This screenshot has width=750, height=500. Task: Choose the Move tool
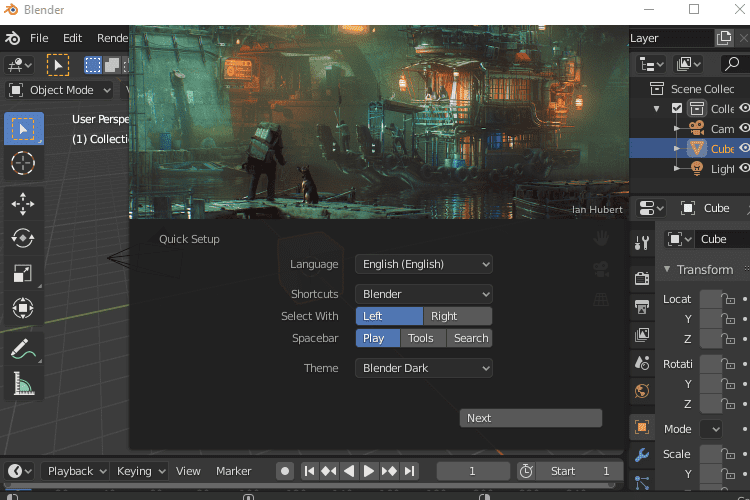click(23, 204)
